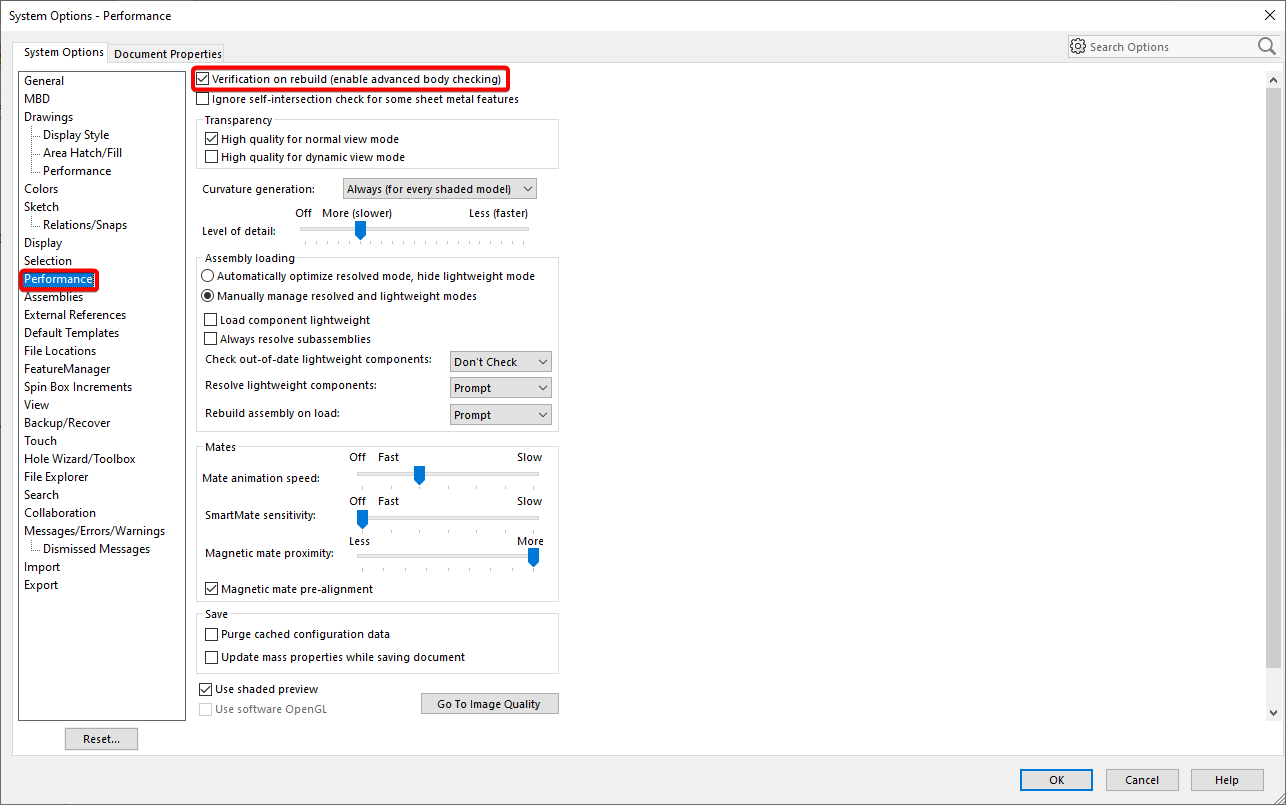This screenshot has height=805, width=1286.
Task: Click Magnetic mate proximity slider handle
Action: (533, 557)
